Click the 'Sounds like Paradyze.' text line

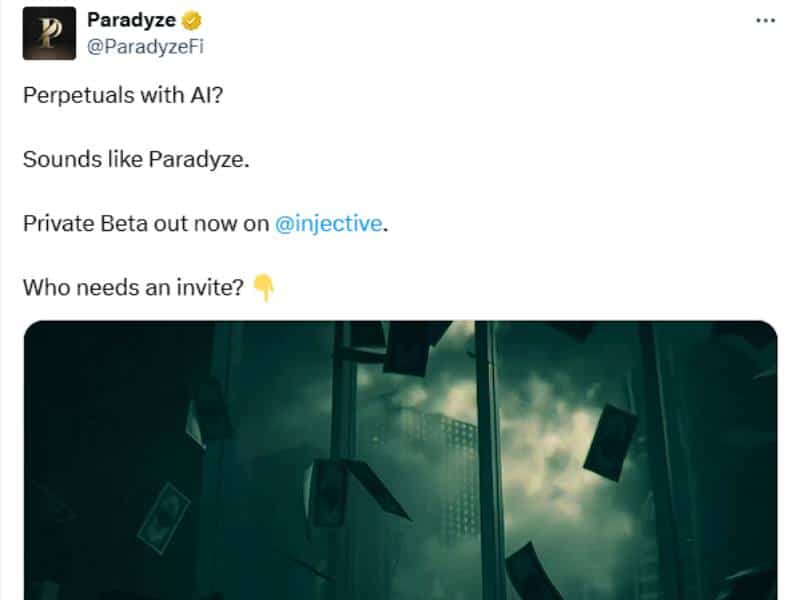[x=136, y=159]
